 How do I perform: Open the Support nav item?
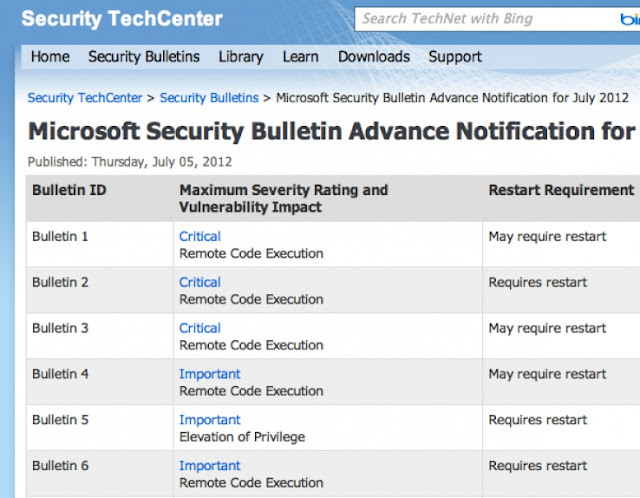point(455,57)
